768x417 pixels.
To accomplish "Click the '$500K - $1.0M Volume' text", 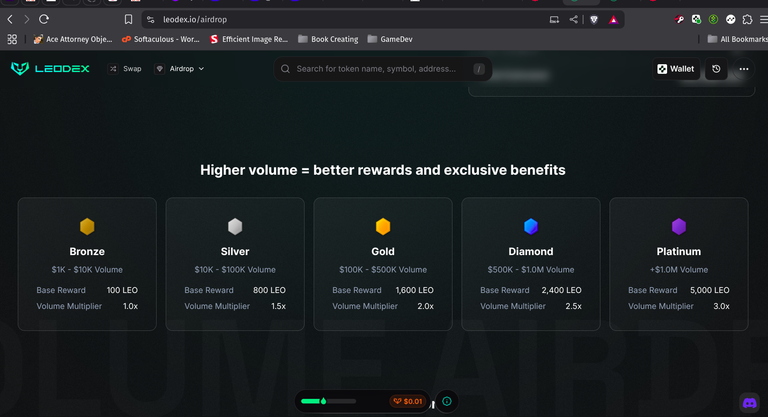I will [531, 270].
